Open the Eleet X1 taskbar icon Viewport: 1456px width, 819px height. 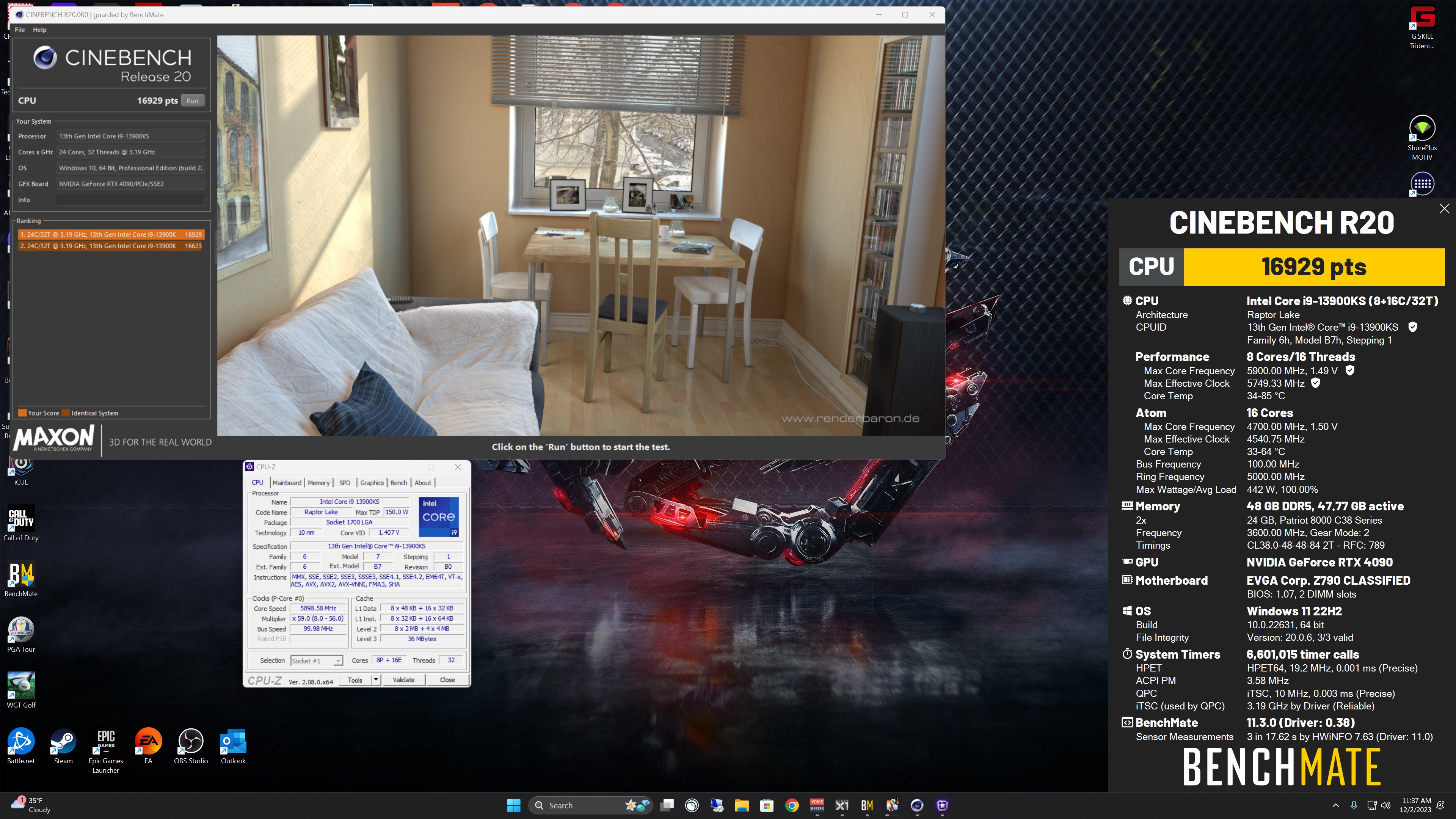point(842,805)
